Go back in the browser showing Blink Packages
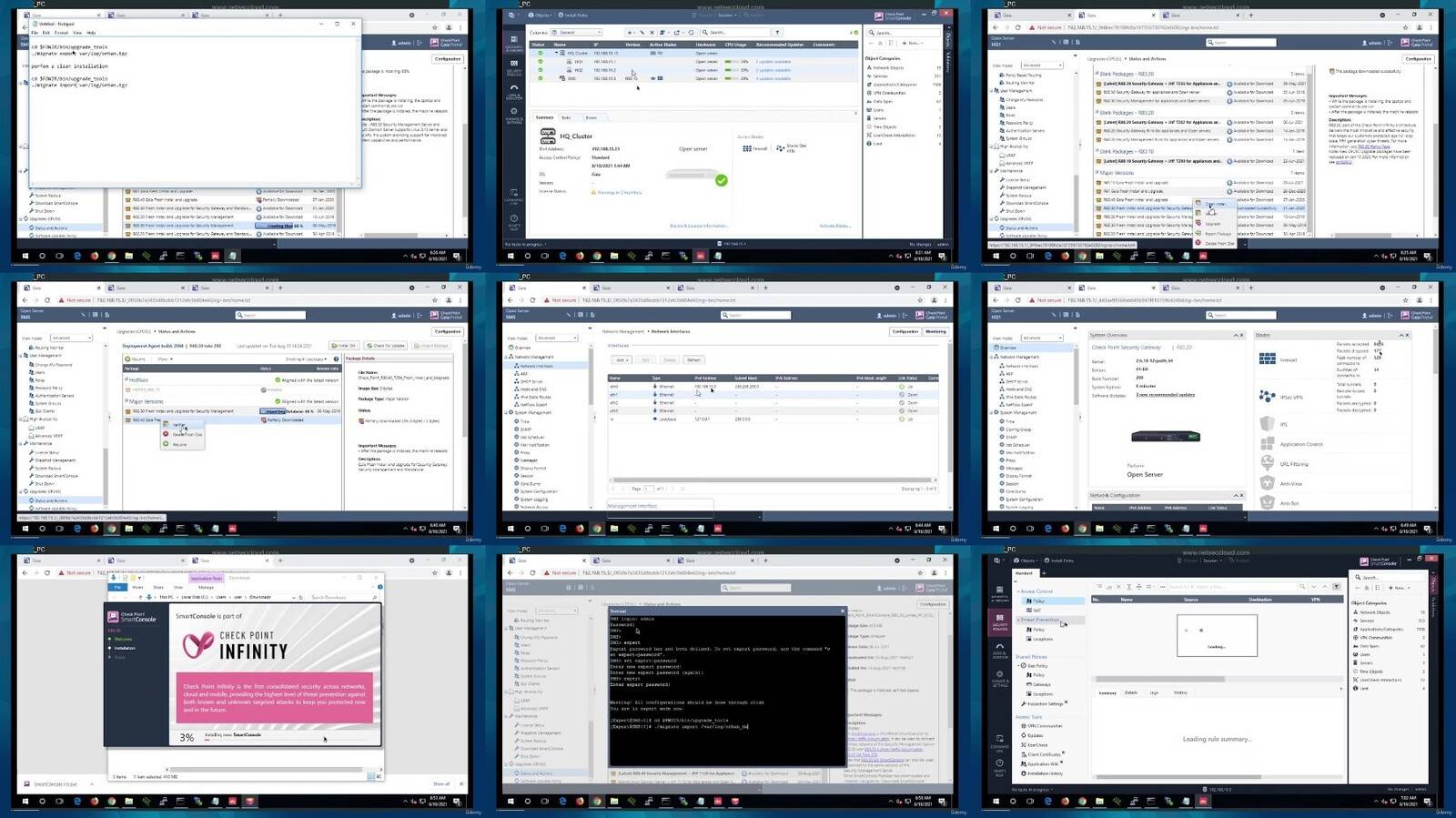This screenshot has height=818, width=1456. (996, 27)
